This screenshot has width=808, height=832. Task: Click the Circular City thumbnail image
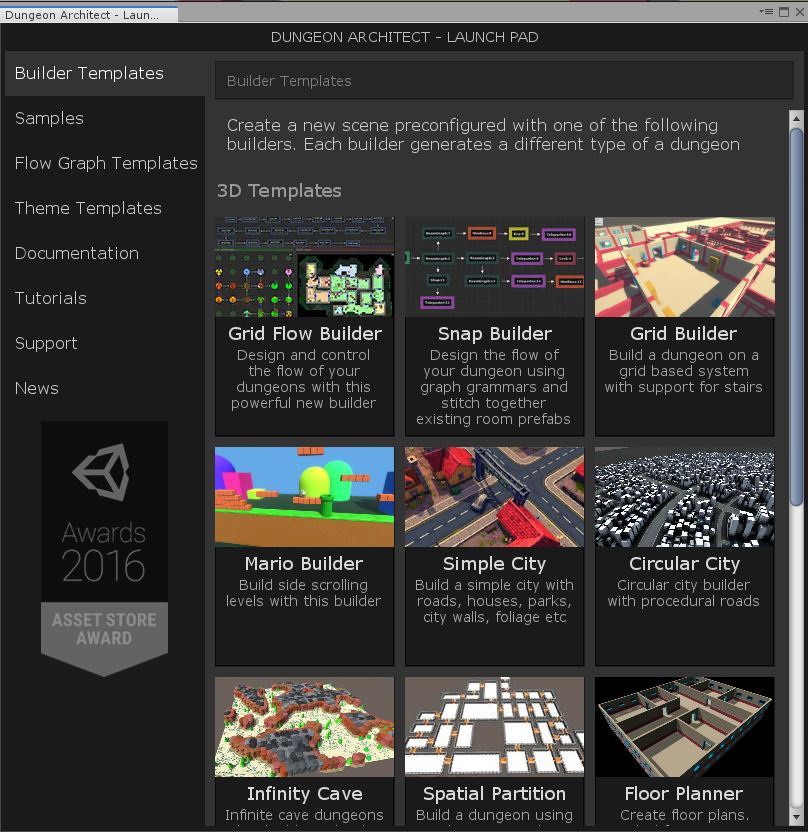point(684,497)
